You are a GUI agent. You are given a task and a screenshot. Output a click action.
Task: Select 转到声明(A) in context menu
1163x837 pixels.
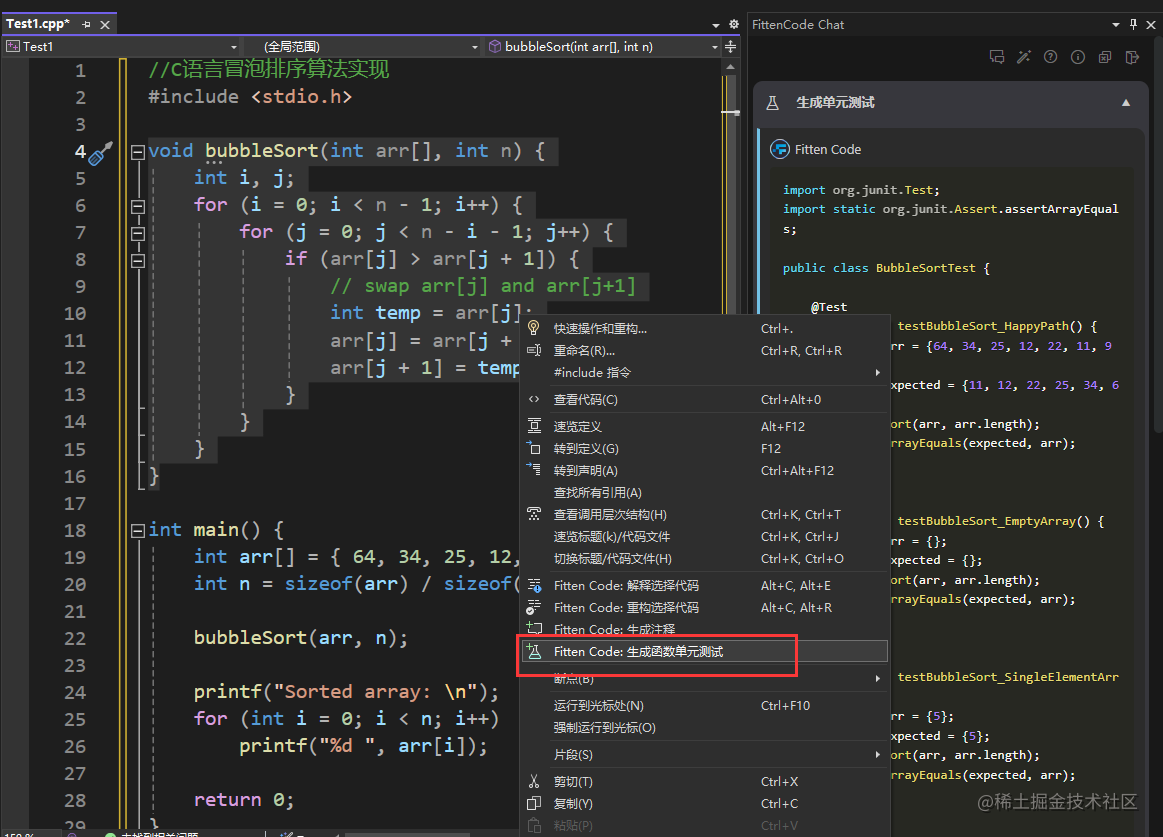coord(705,470)
